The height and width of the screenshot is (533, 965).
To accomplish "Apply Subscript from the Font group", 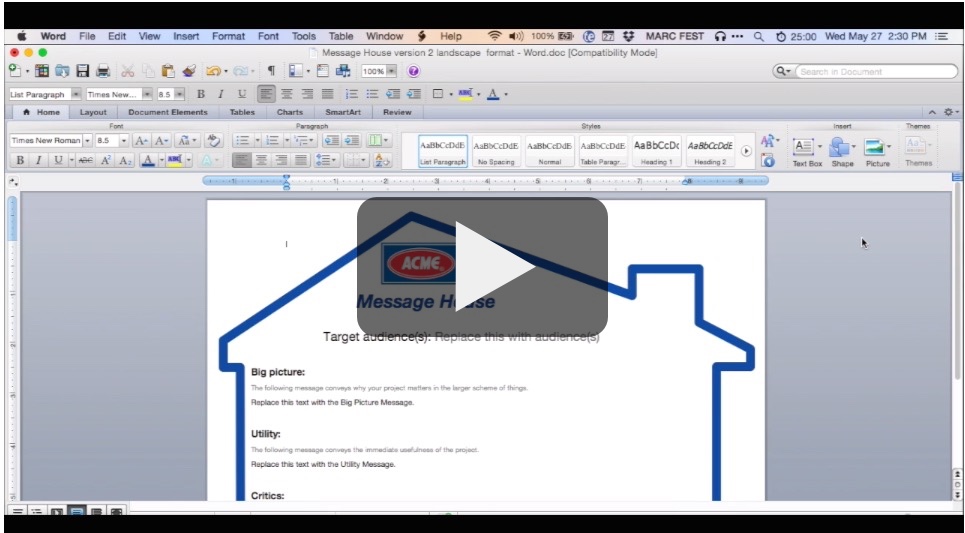I will click(x=125, y=161).
